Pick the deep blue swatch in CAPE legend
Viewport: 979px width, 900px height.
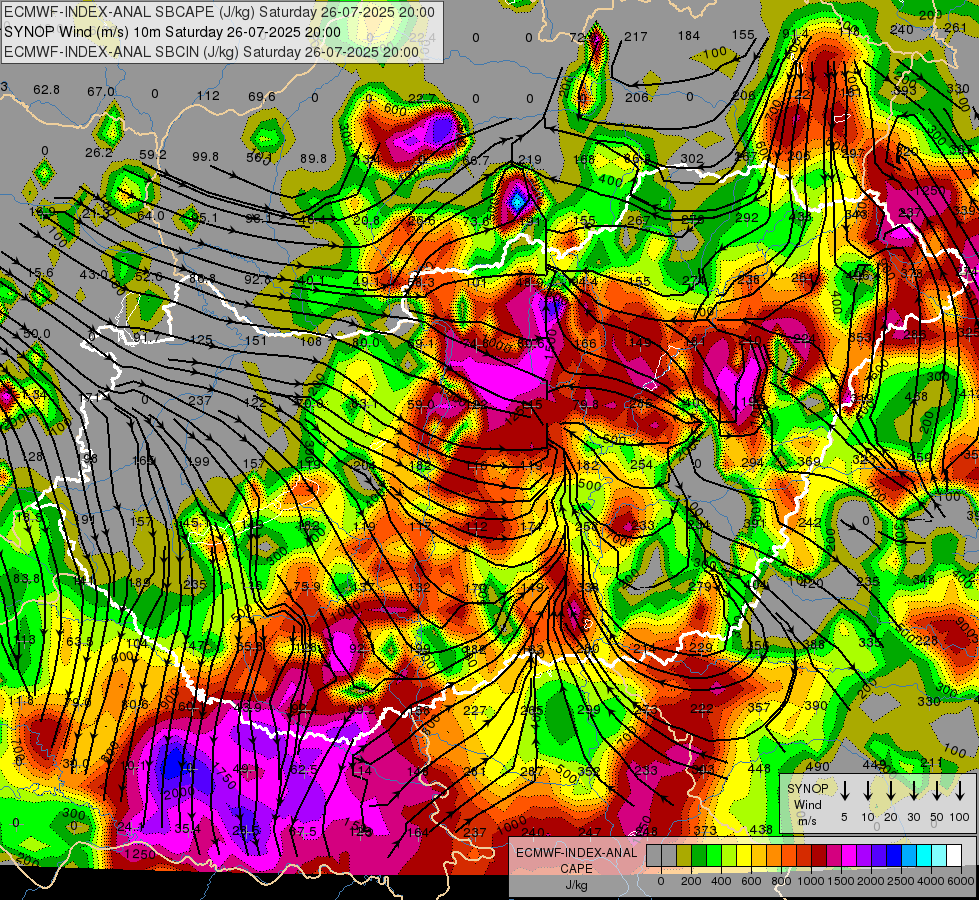click(x=894, y=856)
